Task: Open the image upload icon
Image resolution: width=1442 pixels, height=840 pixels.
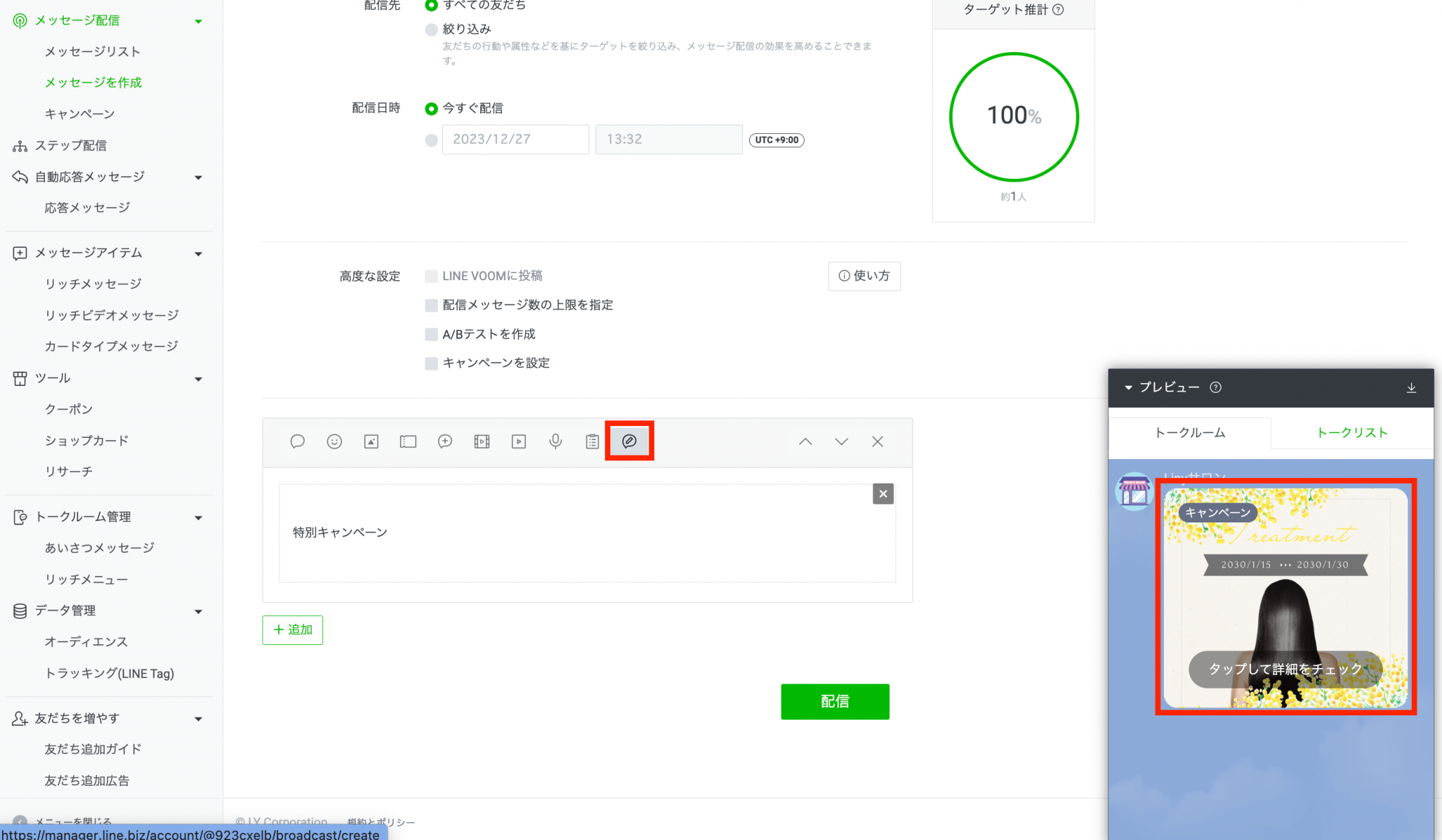Action: pyautogui.click(x=371, y=441)
